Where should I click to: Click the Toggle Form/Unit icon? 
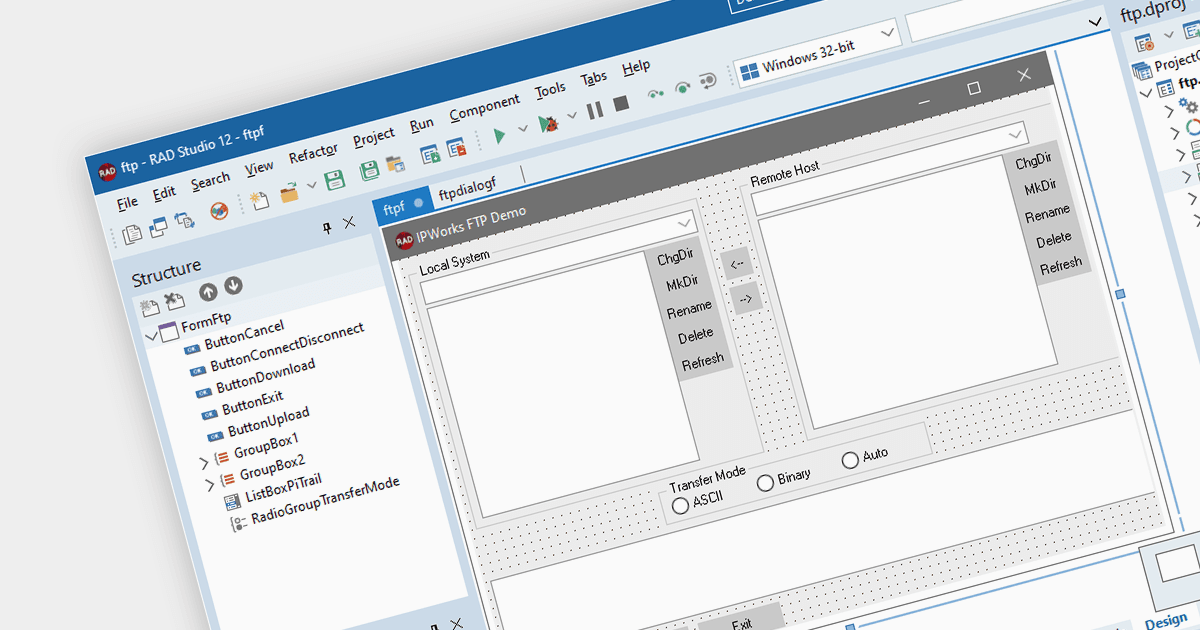click(184, 221)
